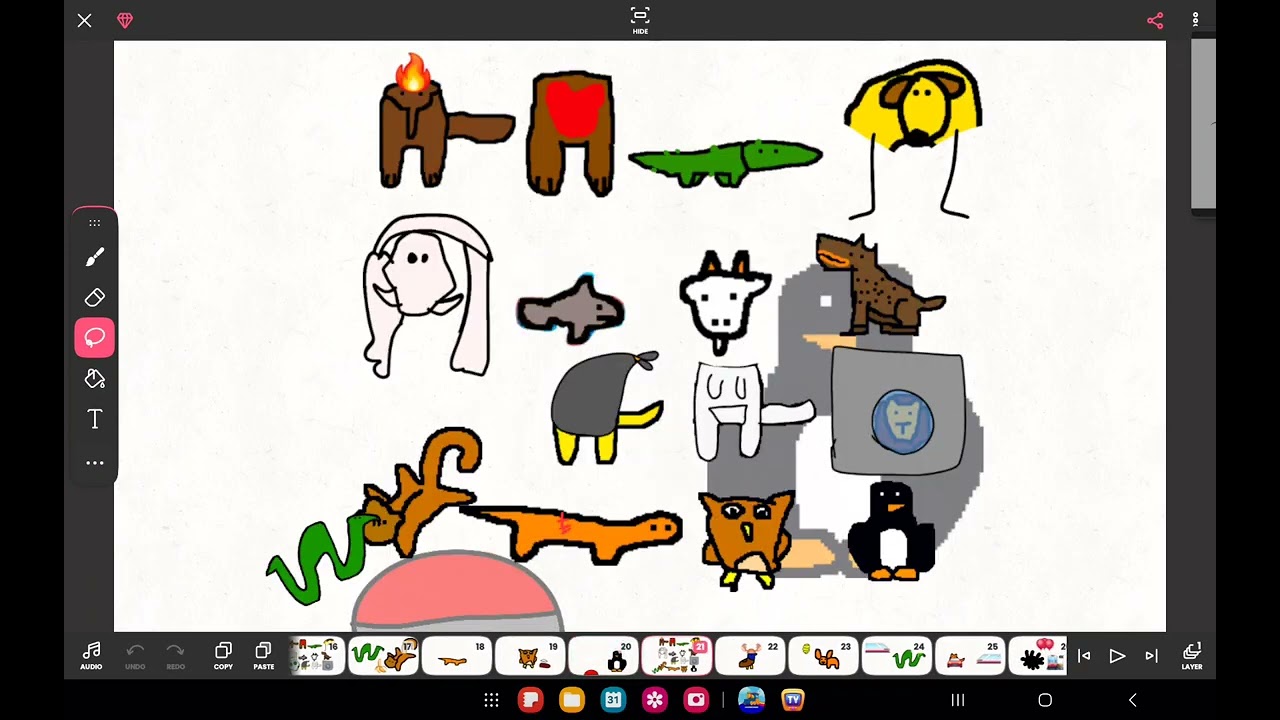Tap the Recents navigation button

958,700
